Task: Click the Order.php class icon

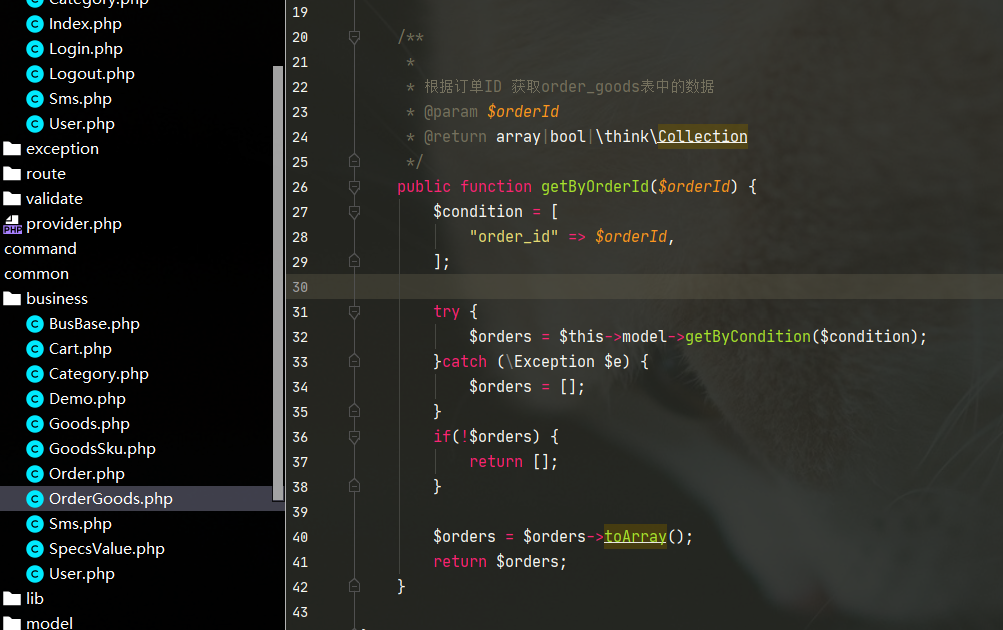Action: (x=35, y=474)
